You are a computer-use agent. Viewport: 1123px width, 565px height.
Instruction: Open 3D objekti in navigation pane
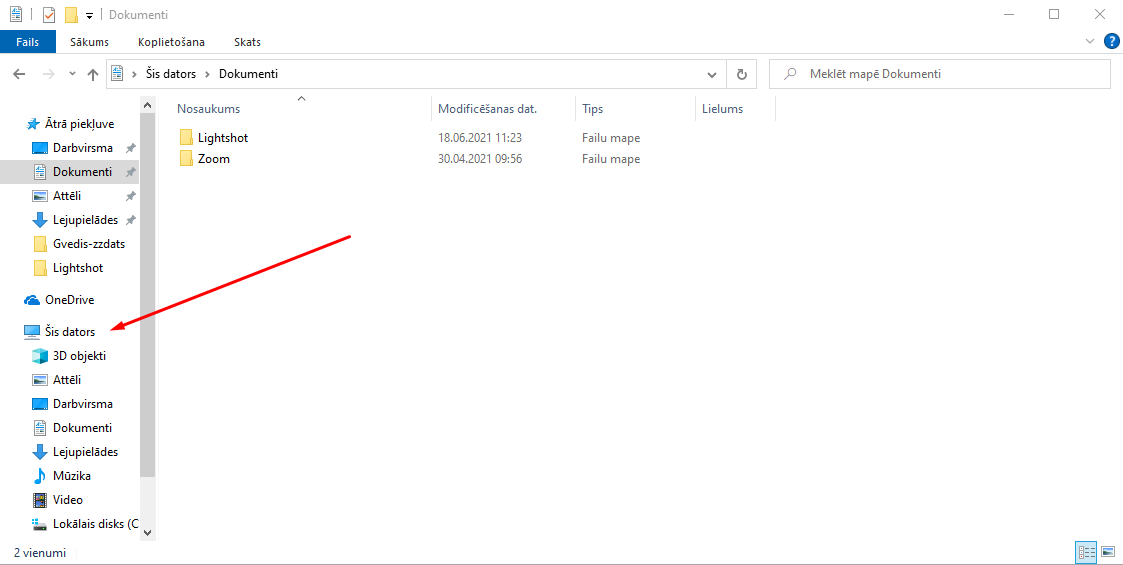pyautogui.click(x=79, y=356)
